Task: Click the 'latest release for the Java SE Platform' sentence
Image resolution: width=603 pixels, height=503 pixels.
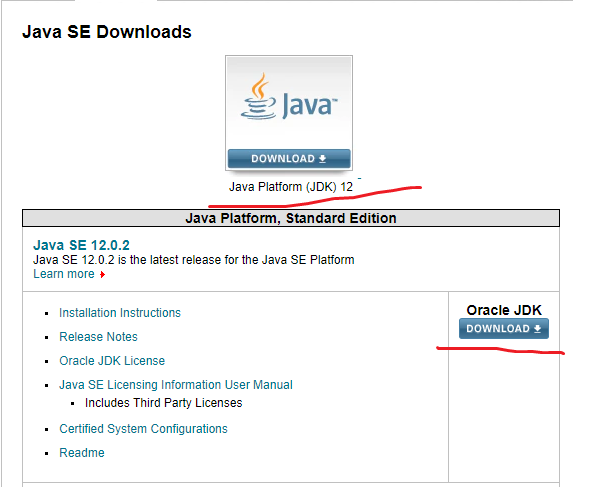Action: pos(193,260)
